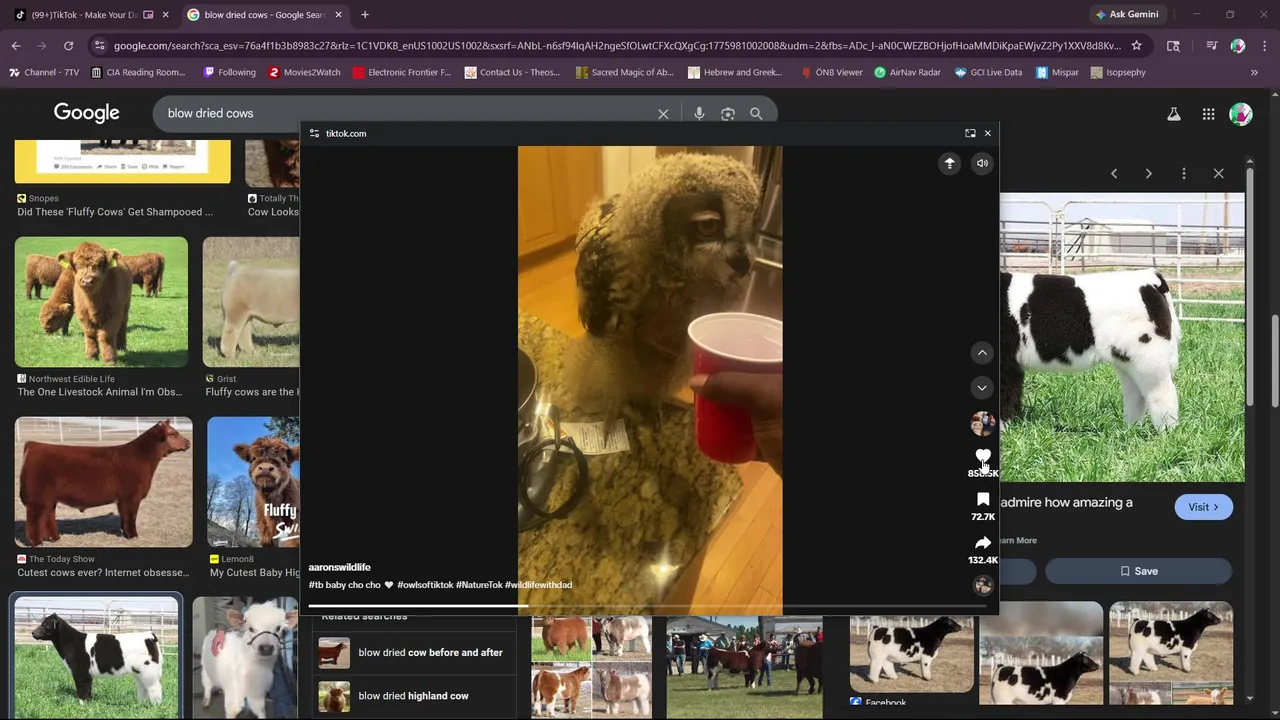The image size is (1280, 720).
Task: Open Google Lens search from toolbar
Action: [x=1173, y=46]
